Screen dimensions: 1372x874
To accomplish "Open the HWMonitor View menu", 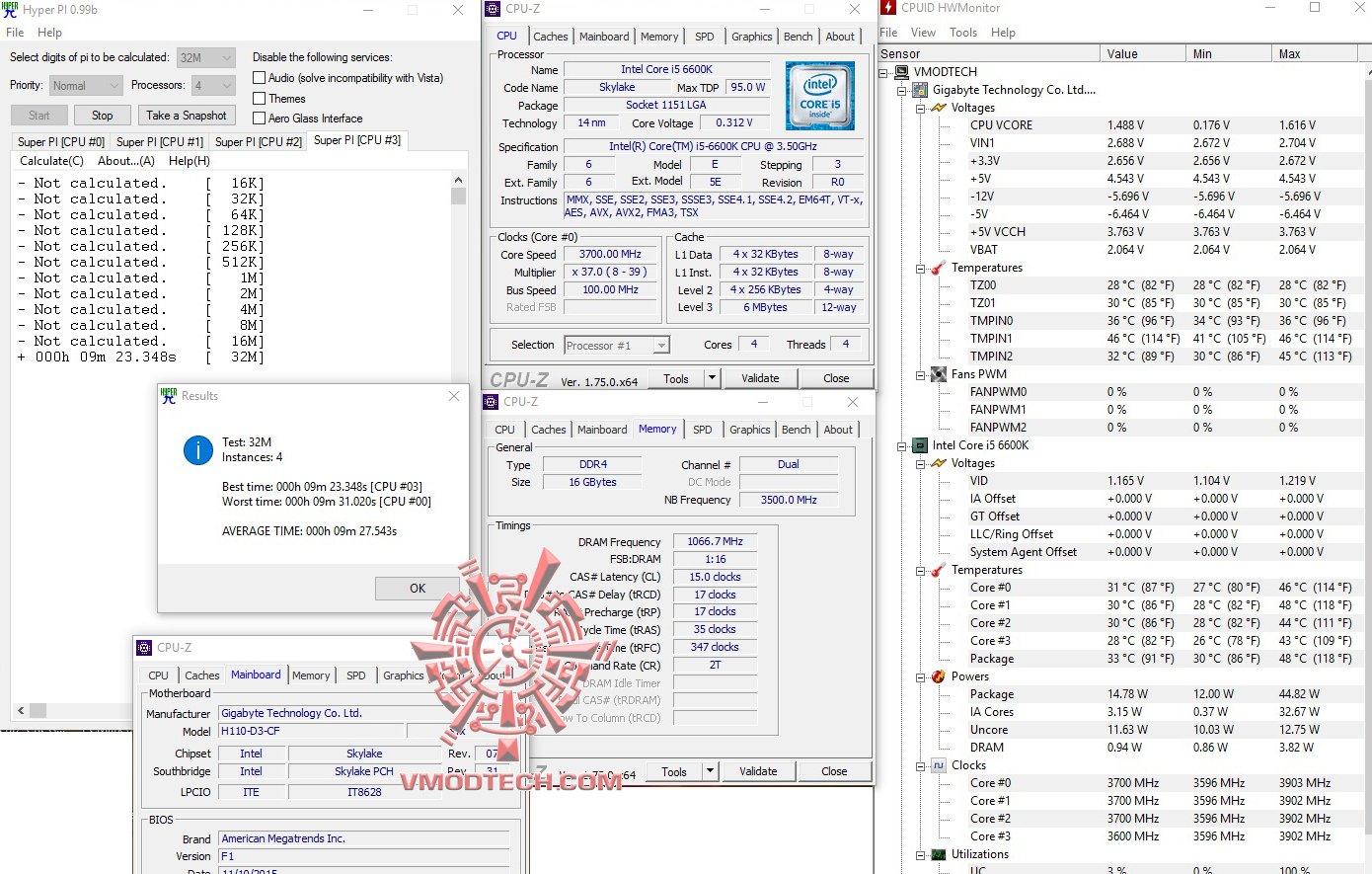I will tap(923, 33).
